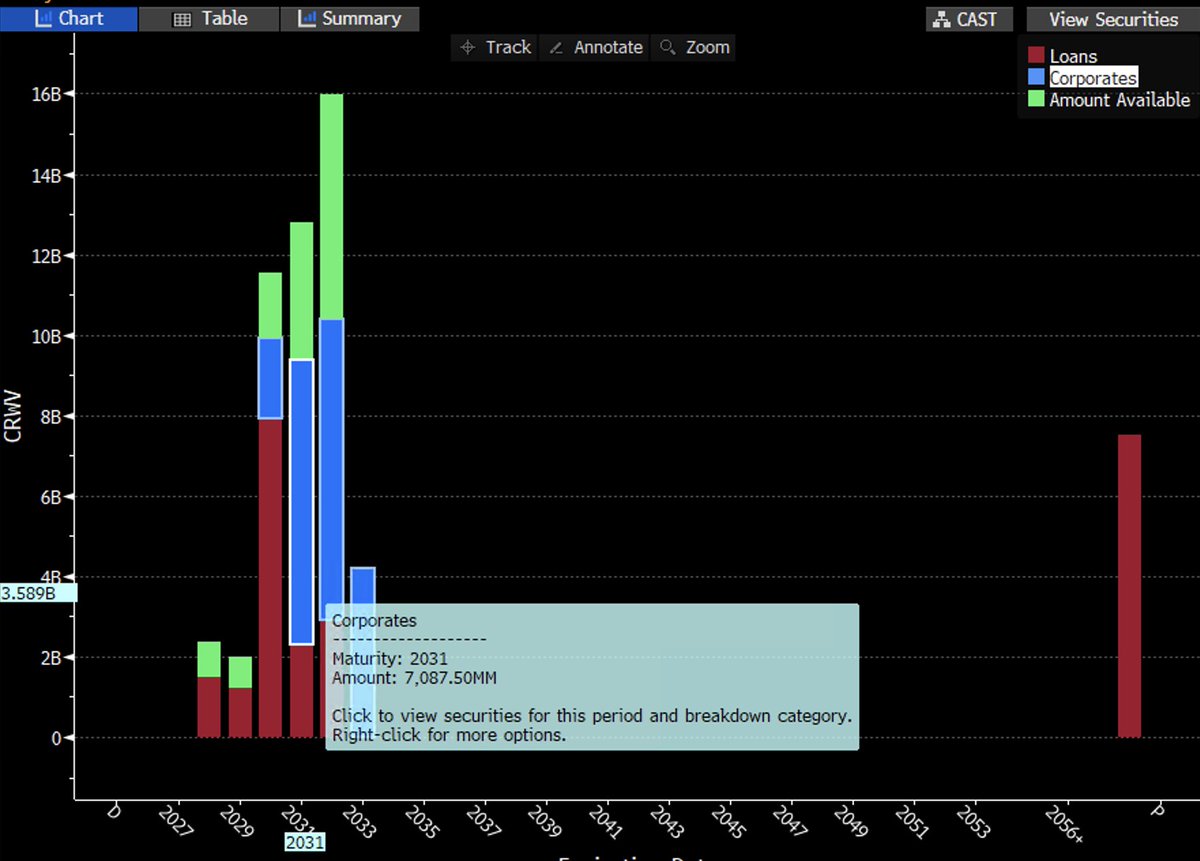Select the Annotate tool

[x=595, y=47]
